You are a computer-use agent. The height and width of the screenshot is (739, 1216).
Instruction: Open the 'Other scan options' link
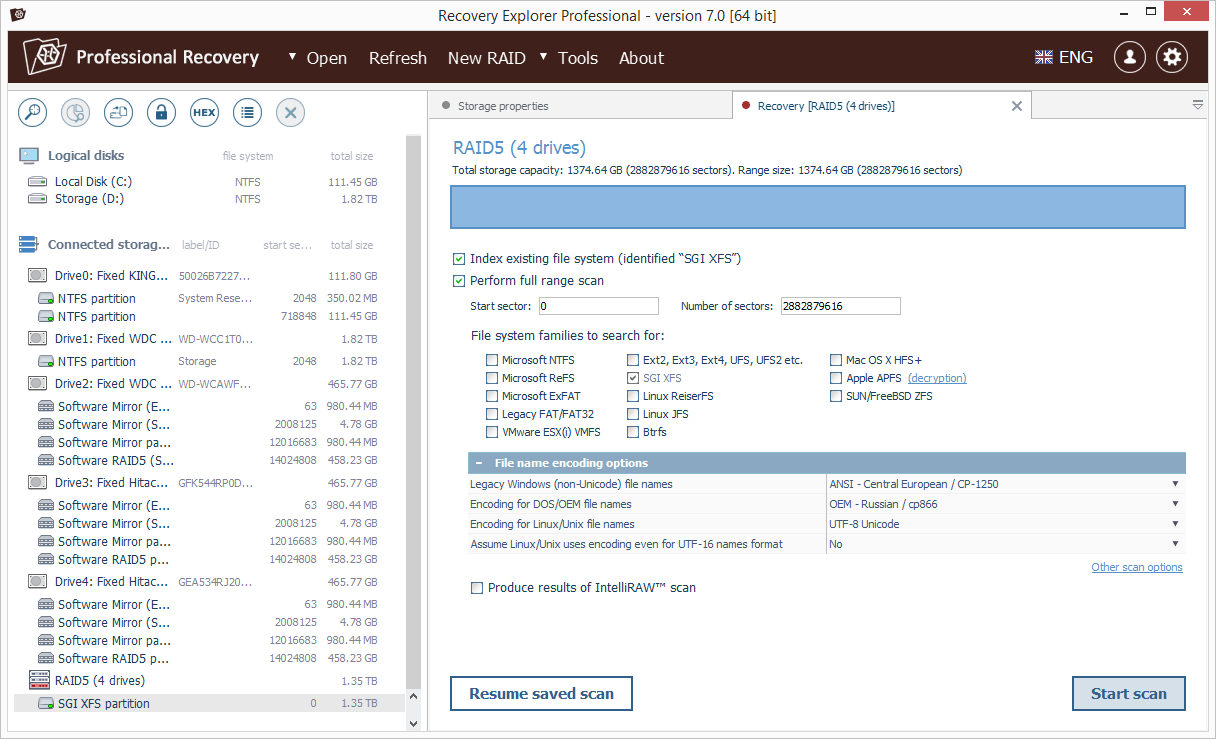1137,566
